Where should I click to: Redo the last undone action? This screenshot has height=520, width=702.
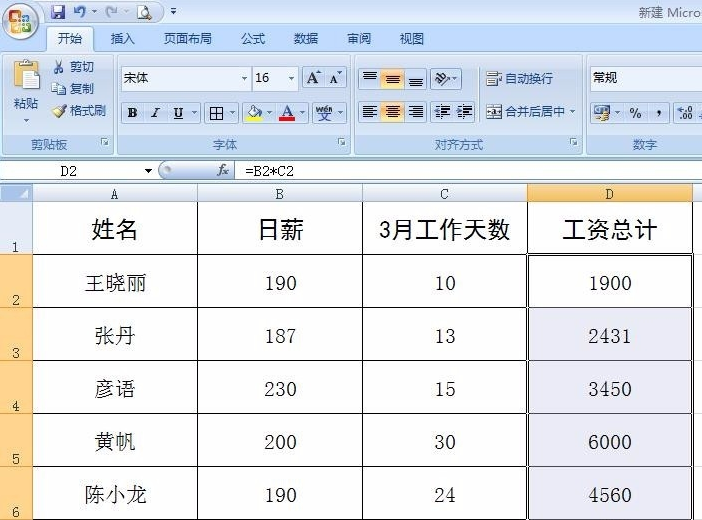111,12
